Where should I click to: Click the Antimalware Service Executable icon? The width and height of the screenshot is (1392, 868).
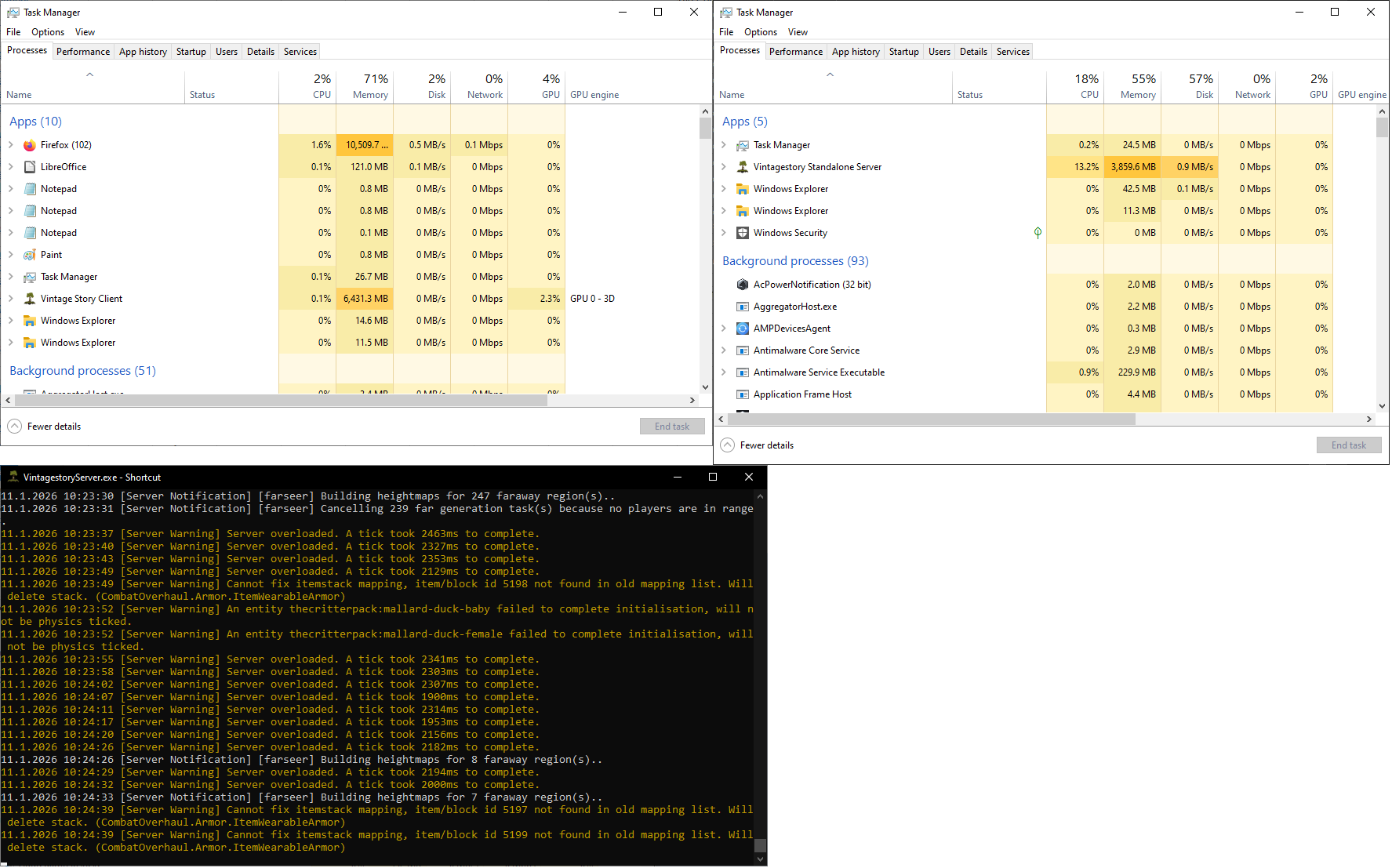[743, 372]
